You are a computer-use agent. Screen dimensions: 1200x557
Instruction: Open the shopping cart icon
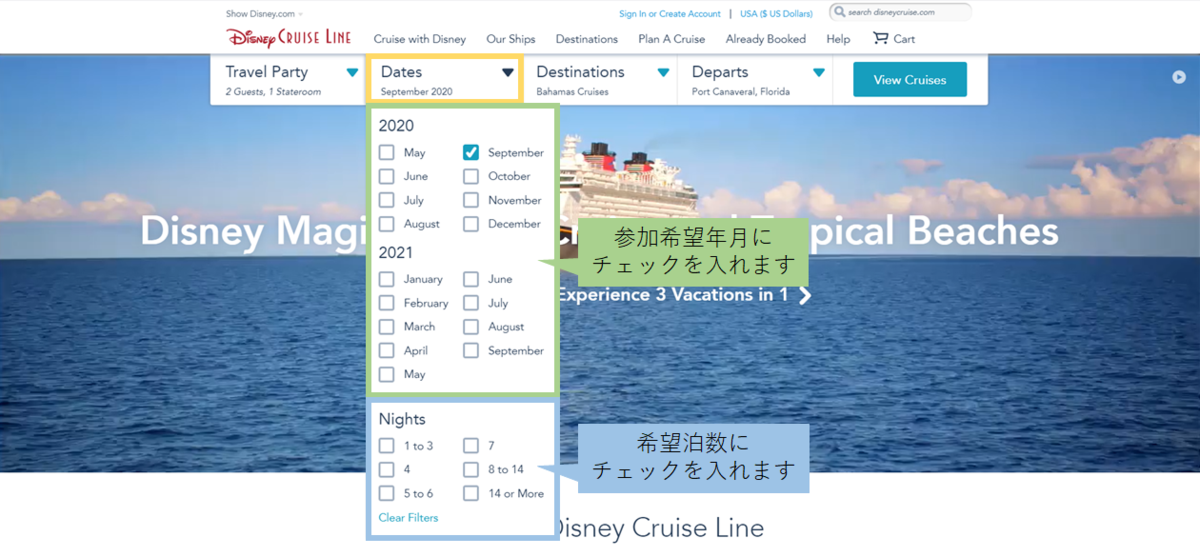(880, 38)
